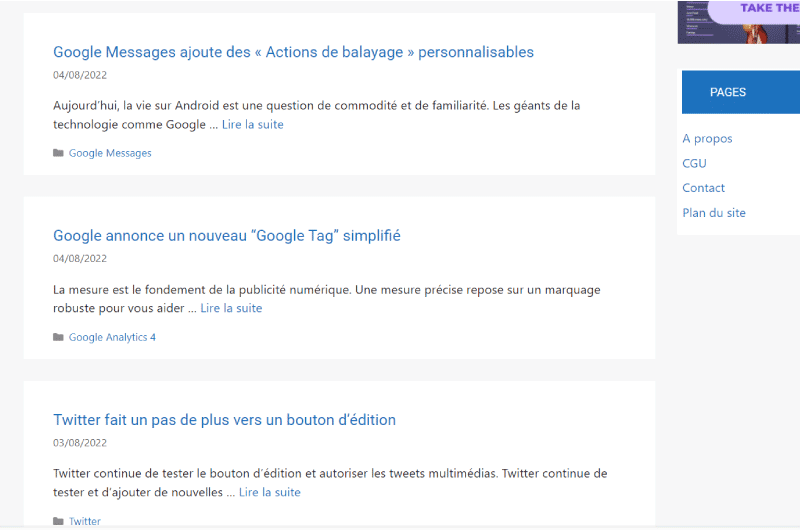Click the excerpt starting "Twitter continue de tester"
The height and width of the screenshot is (530, 800).
(330, 483)
